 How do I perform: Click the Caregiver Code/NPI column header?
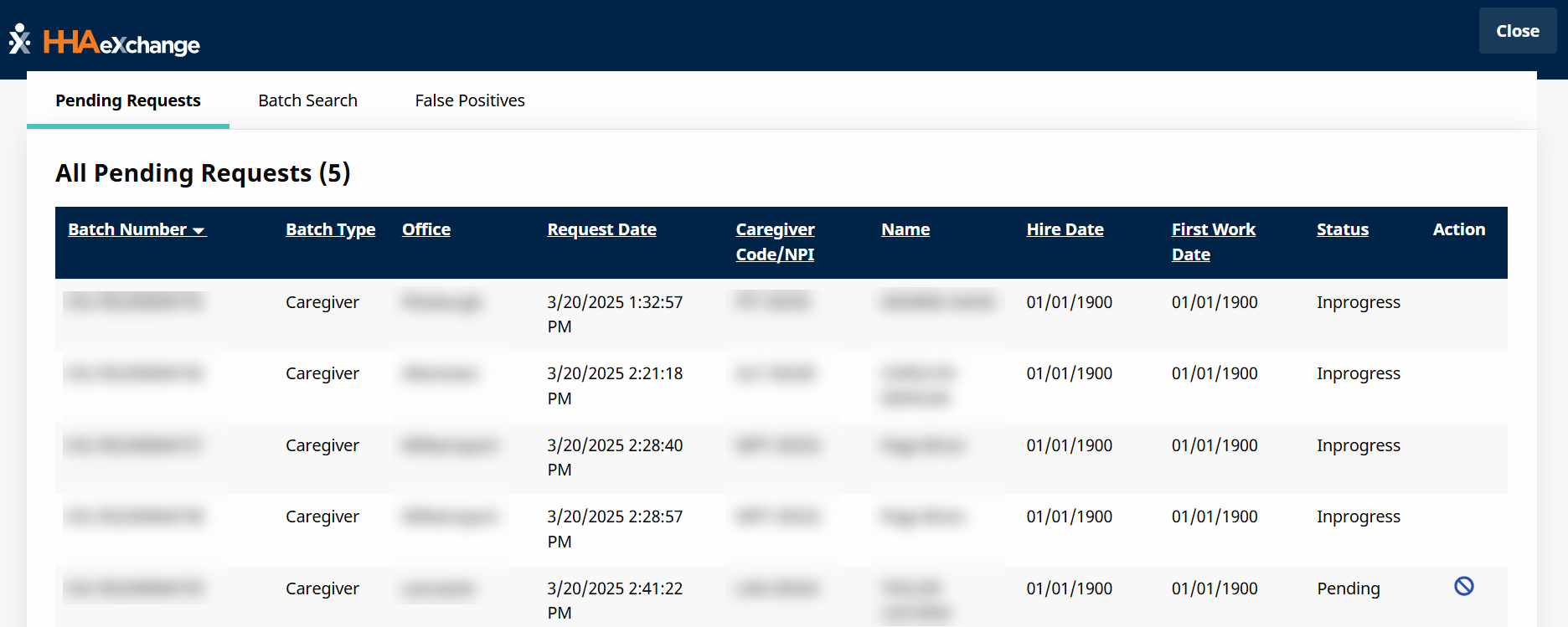775,241
